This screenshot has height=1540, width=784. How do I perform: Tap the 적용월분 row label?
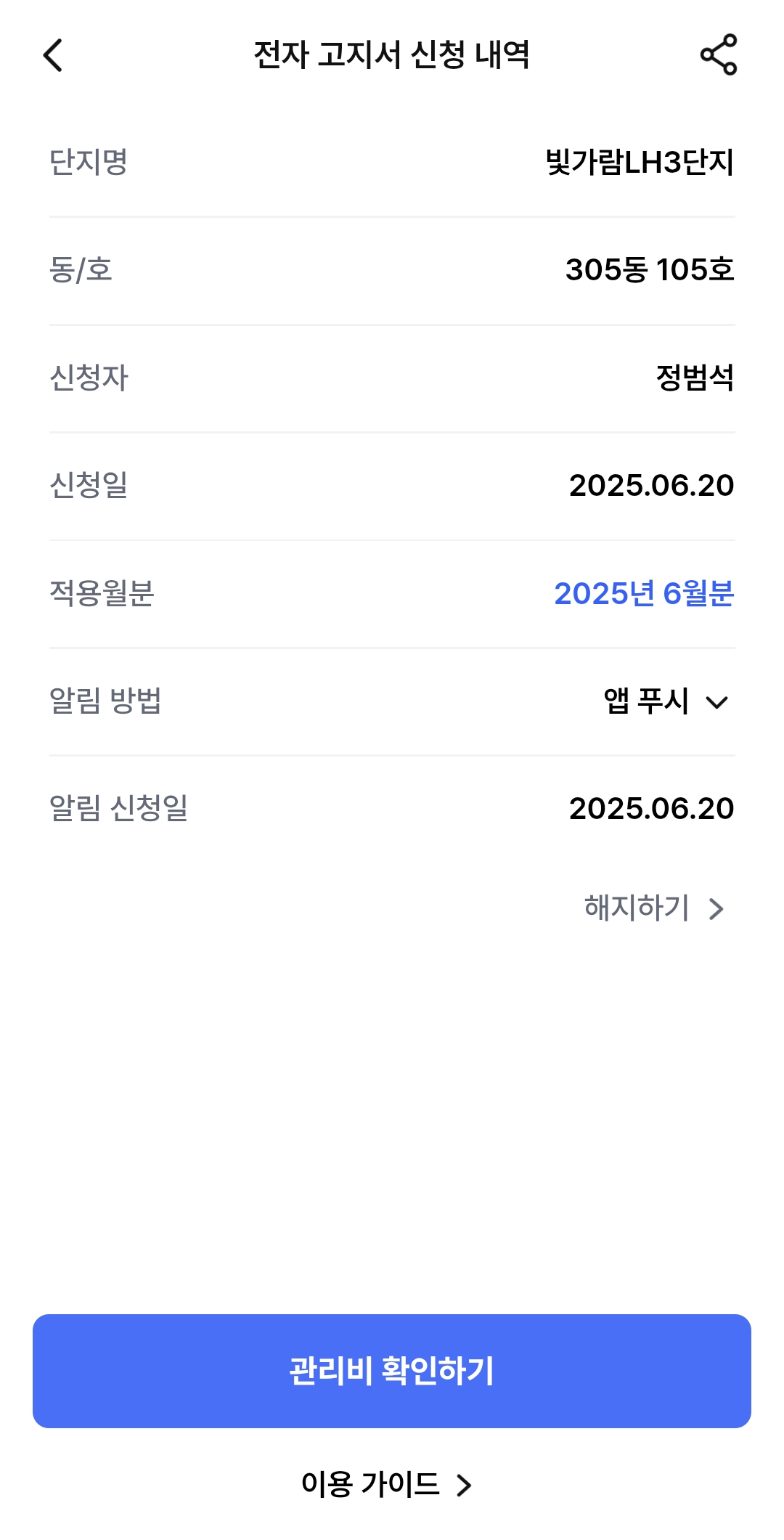tap(102, 594)
